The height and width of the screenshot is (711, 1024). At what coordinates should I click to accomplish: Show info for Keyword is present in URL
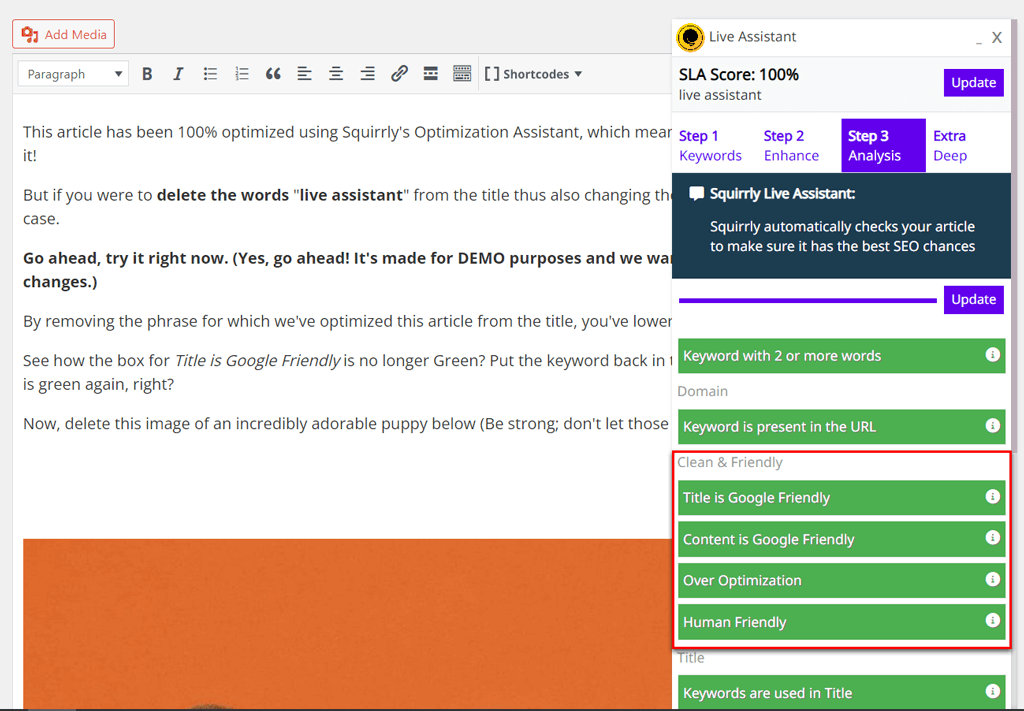click(x=993, y=426)
